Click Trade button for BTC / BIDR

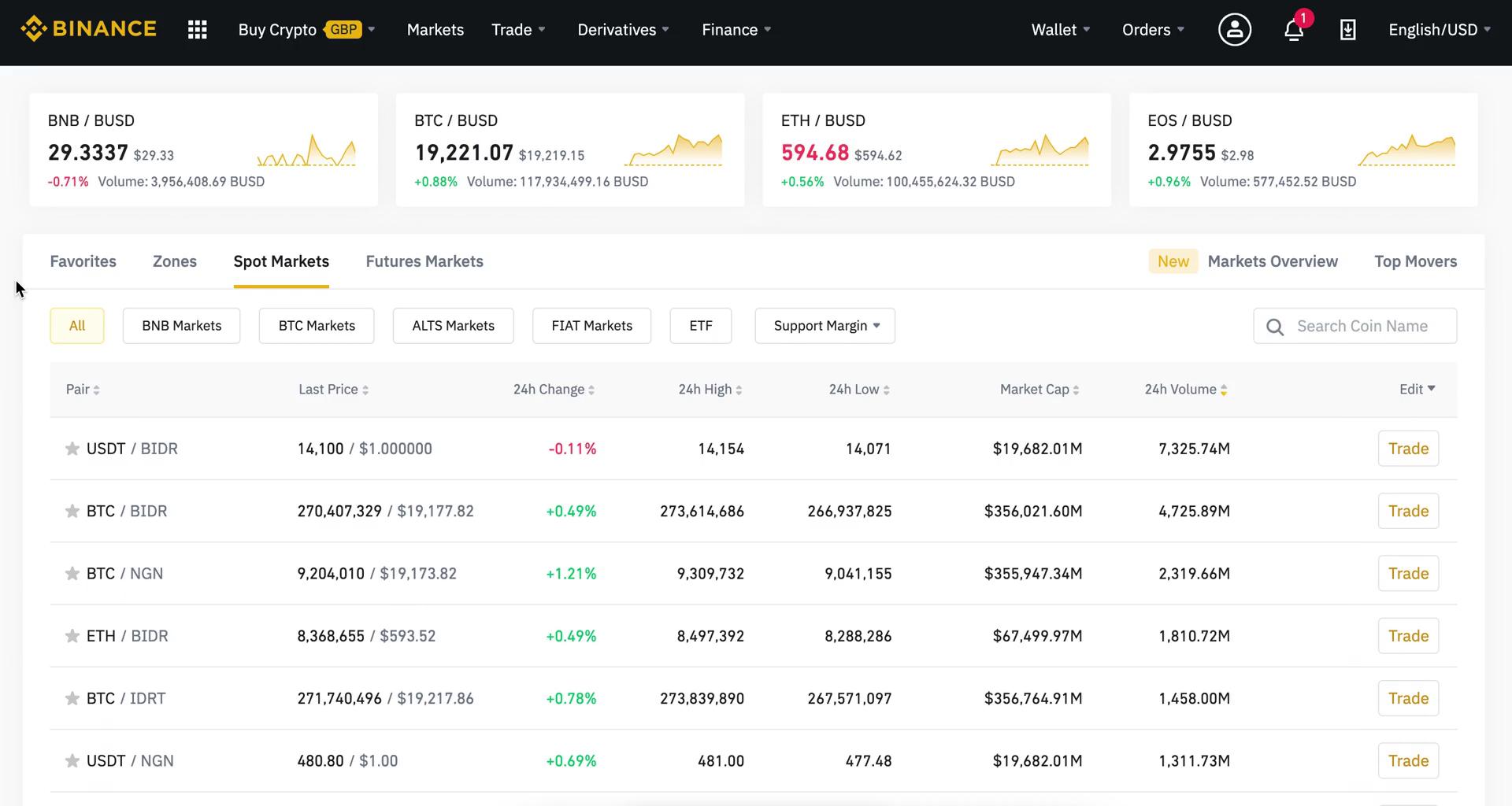(x=1409, y=511)
